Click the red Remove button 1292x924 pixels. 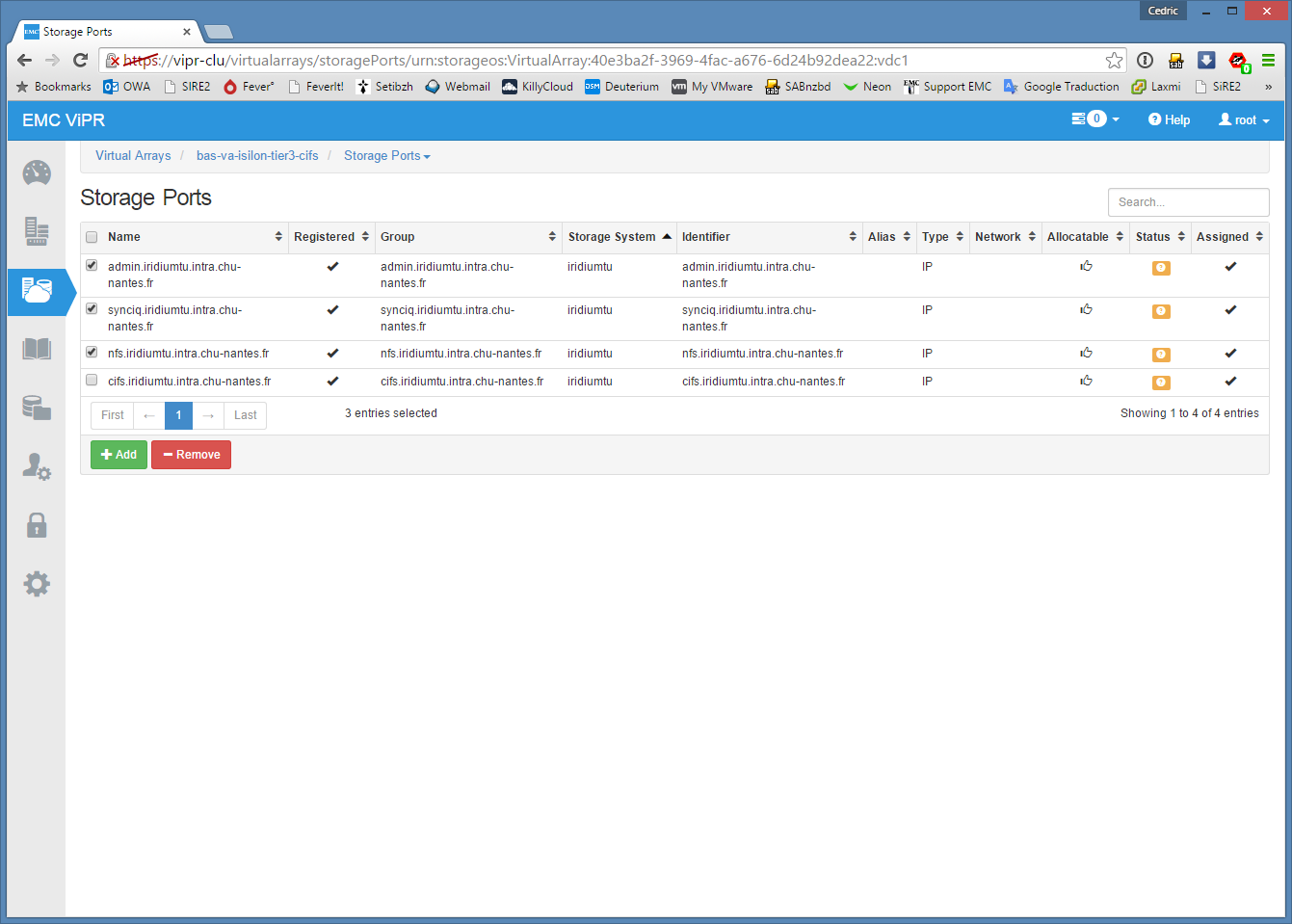coord(191,455)
